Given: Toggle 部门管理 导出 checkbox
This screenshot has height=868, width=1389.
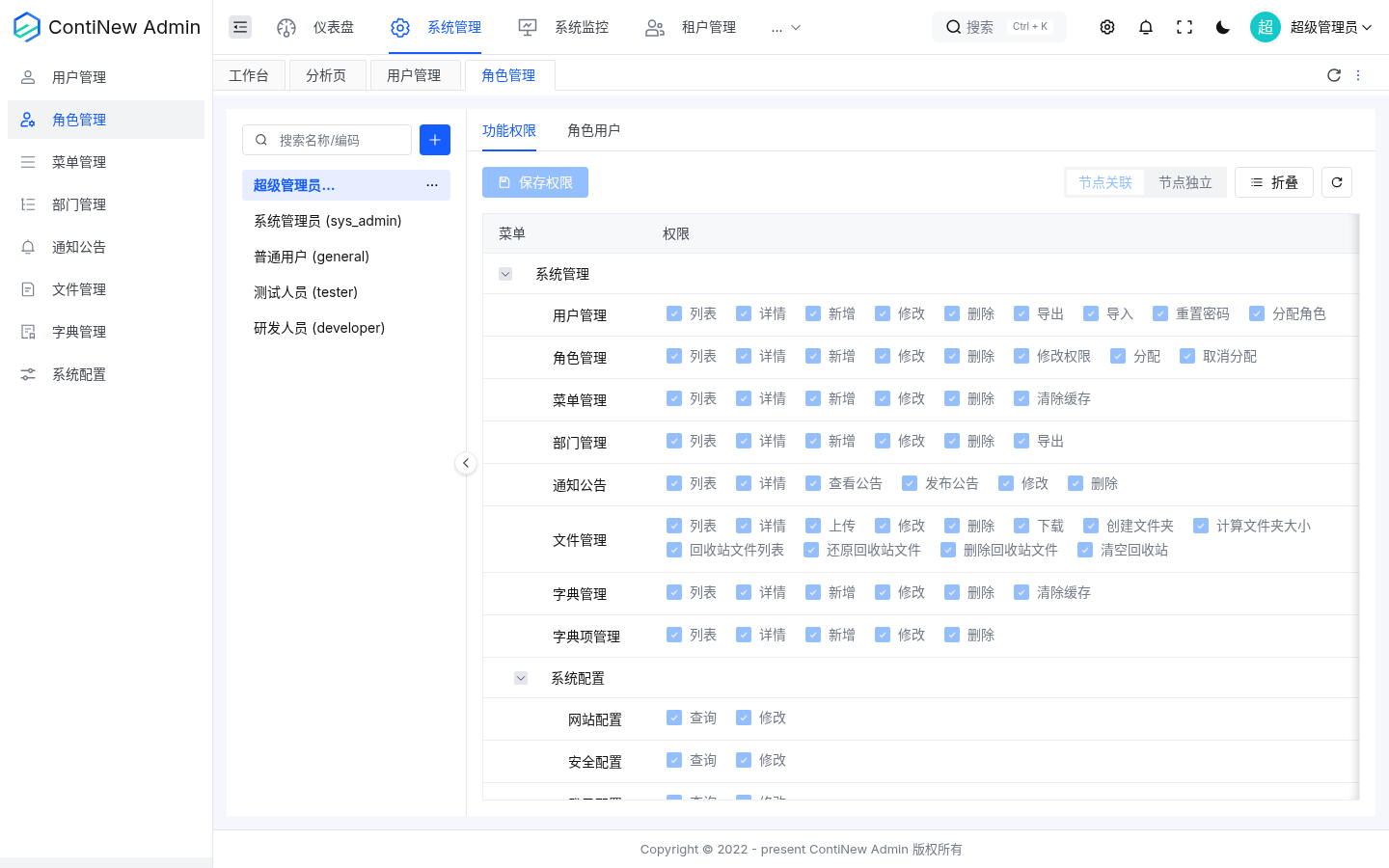Looking at the screenshot, I should coord(1021,441).
